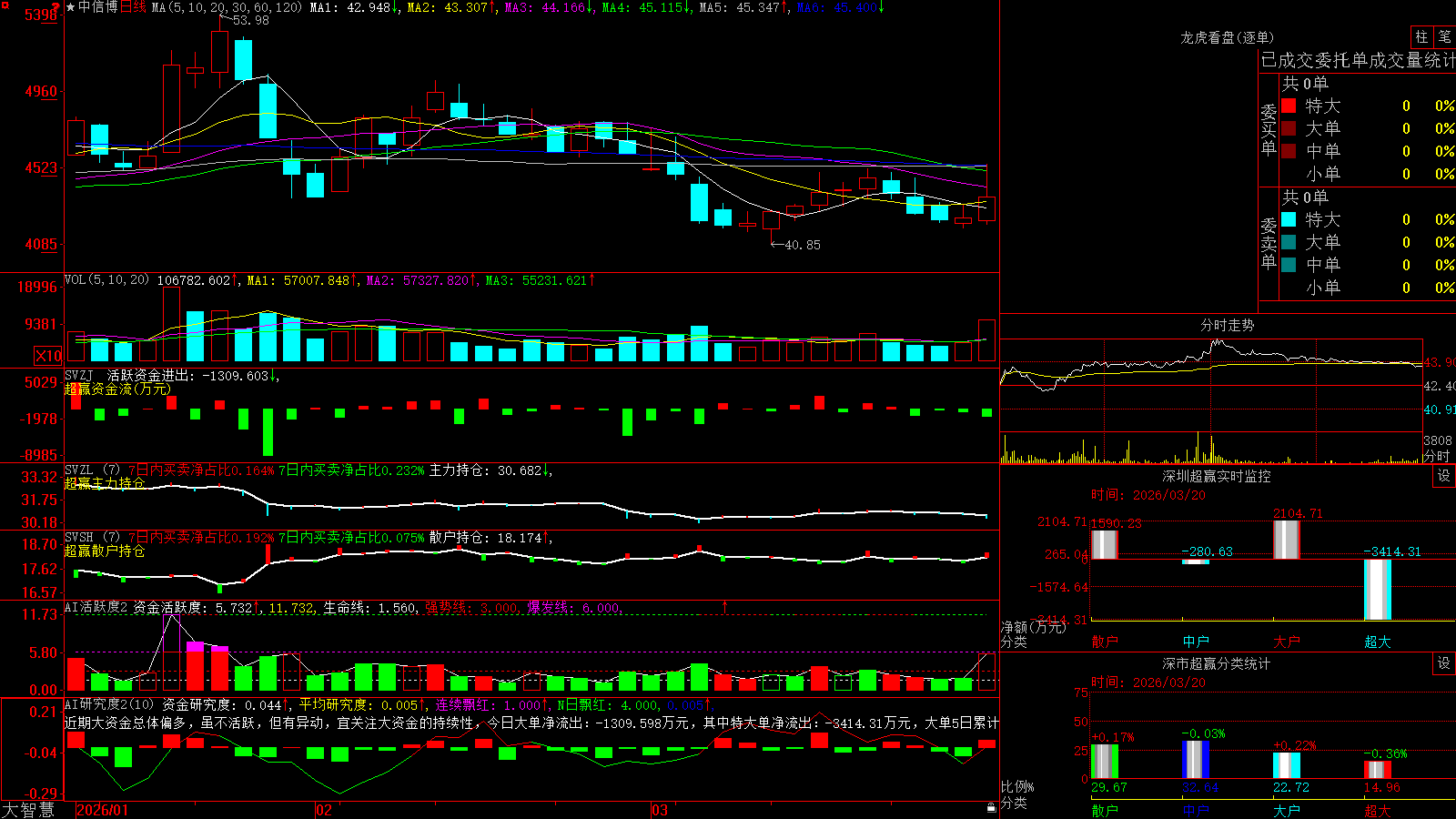
Task: Click the SVZJ indicator name
Action: click(x=79, y=375)
